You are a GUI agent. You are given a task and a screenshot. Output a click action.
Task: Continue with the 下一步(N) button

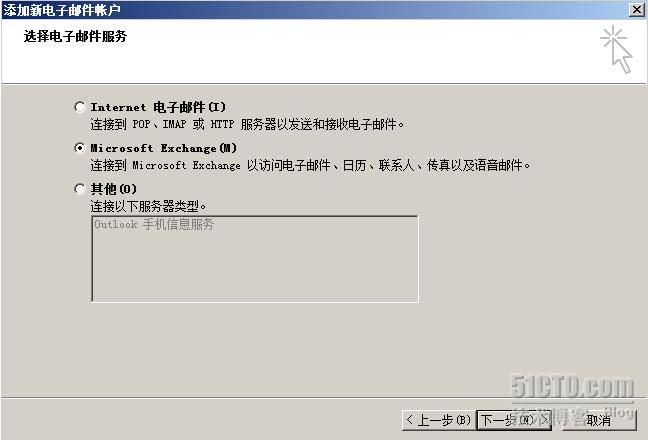tap(514, 420)
